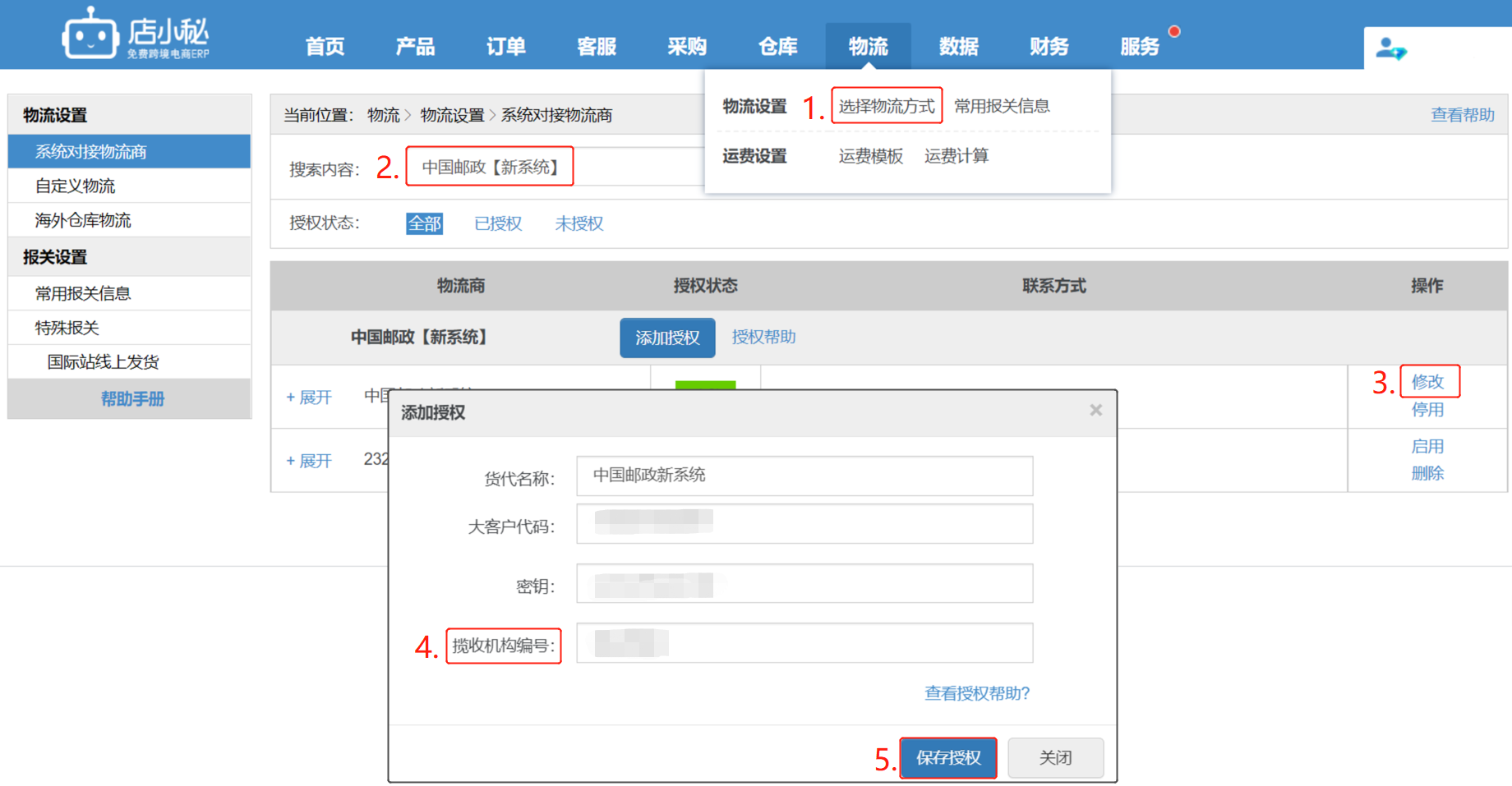Open sidebar 常用报关信息 item
The width and height of the screenshot is (1512, 786).
pos(129,293)
